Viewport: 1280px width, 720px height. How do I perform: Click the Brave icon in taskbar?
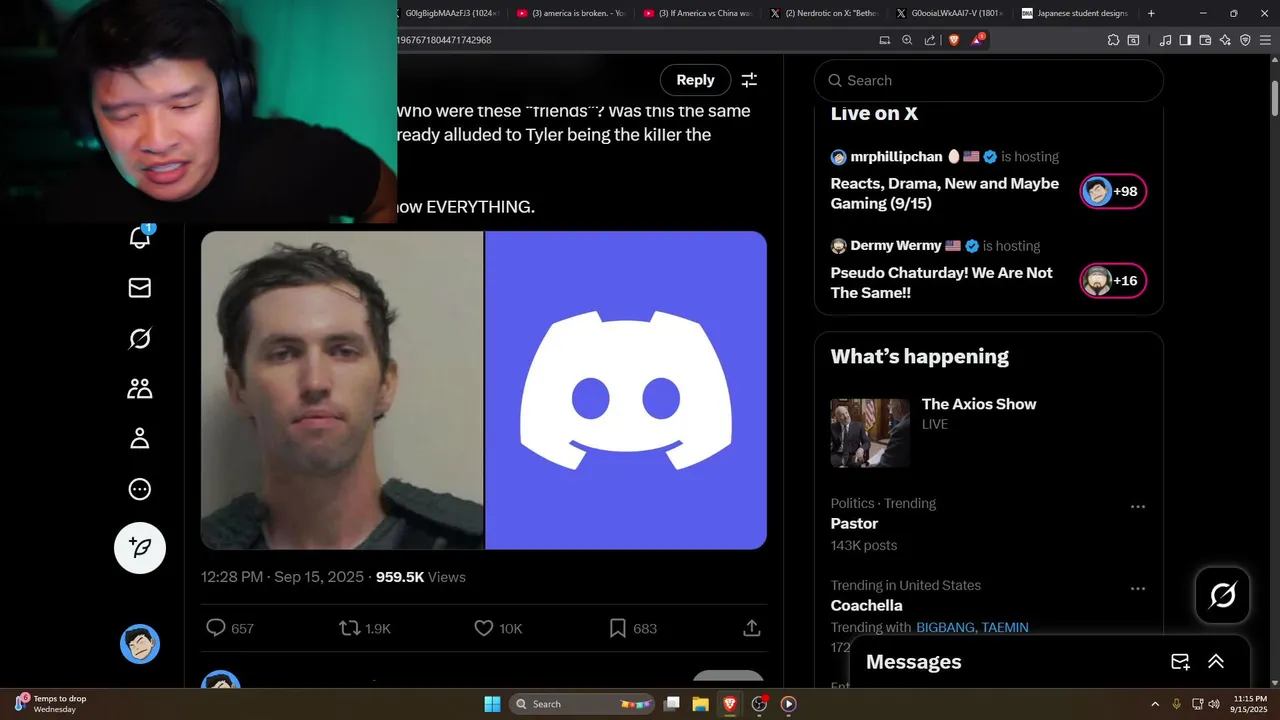730,704
